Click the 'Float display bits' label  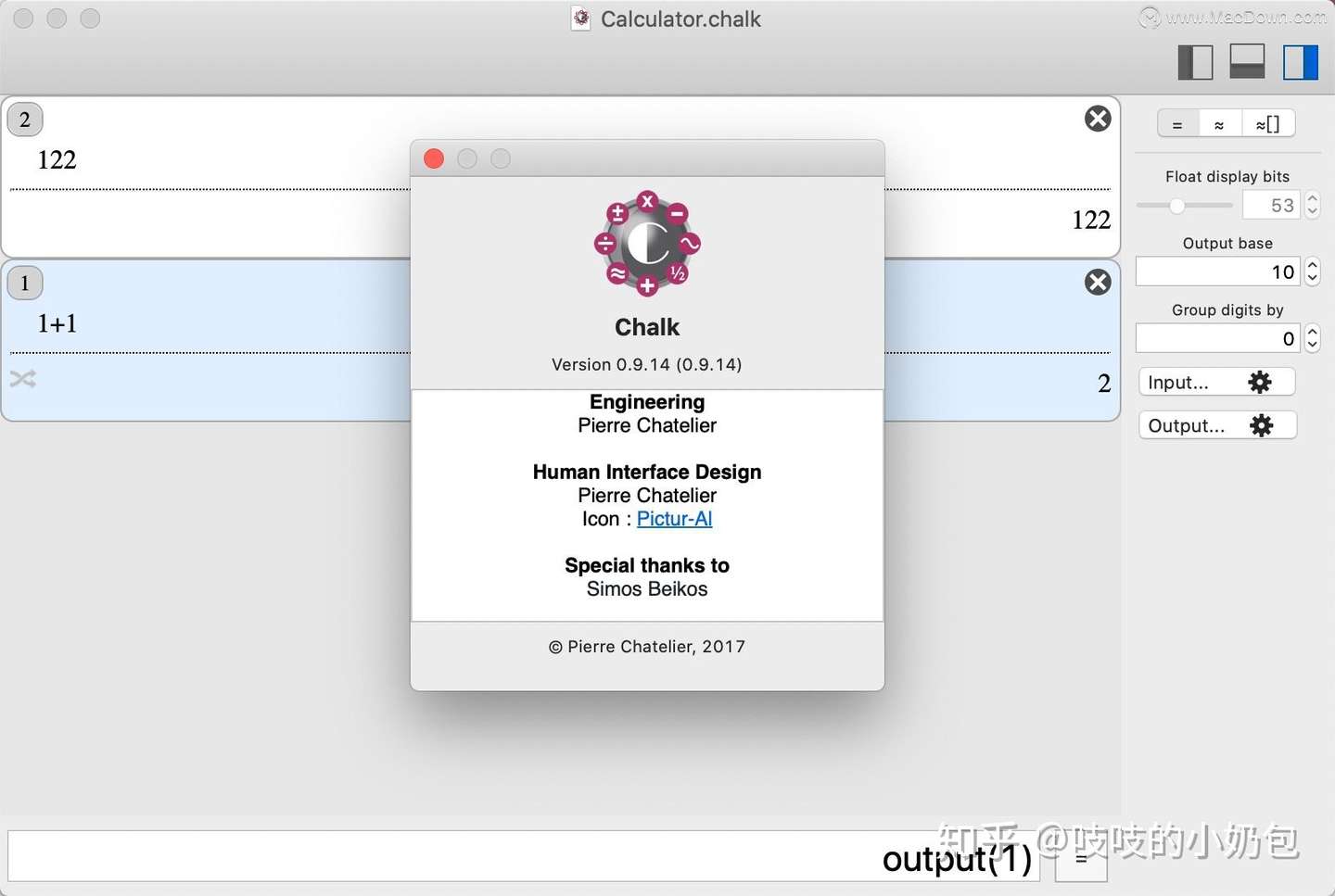point(1227,176)
